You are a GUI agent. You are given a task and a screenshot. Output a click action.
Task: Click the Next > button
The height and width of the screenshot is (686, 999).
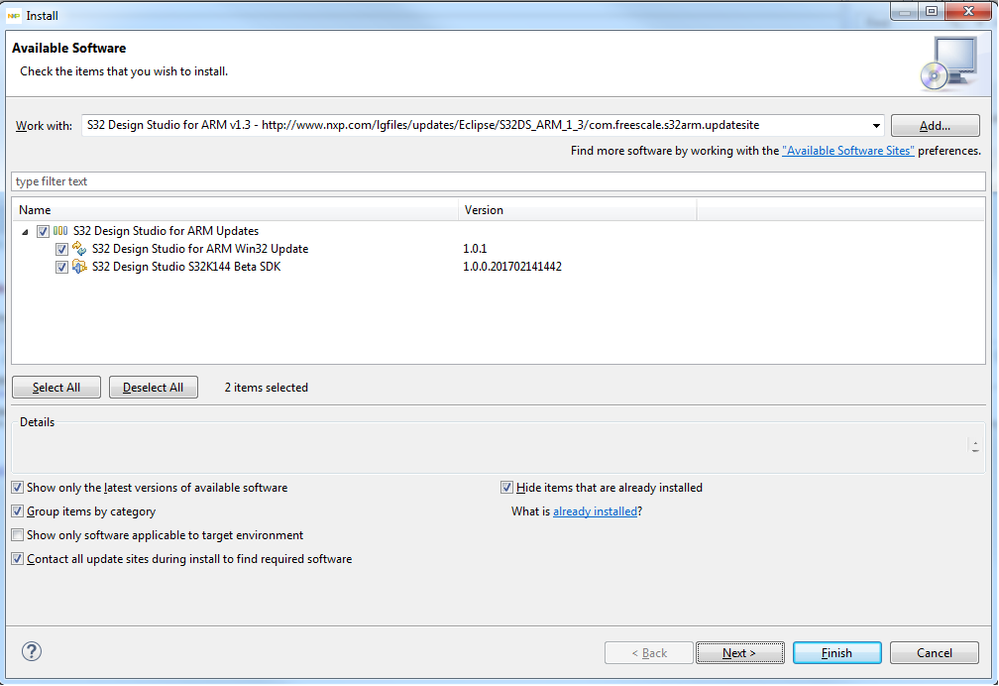[740, 653]
